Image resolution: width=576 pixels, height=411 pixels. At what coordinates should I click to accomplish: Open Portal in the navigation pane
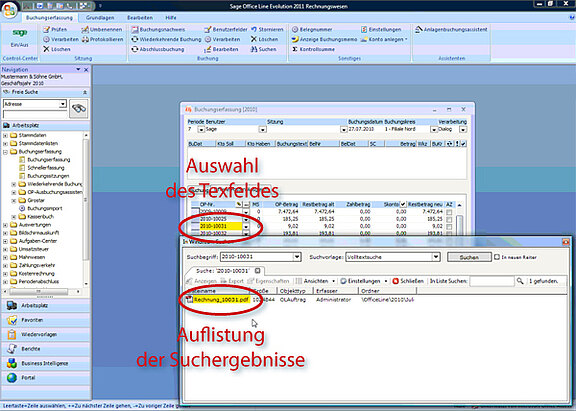(x=46, y=378)
